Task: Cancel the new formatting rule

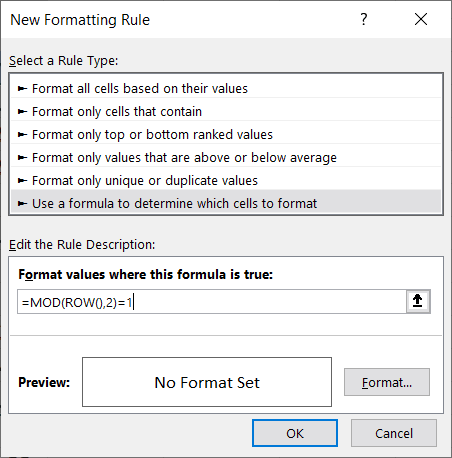Action: [x=394, y=433]
